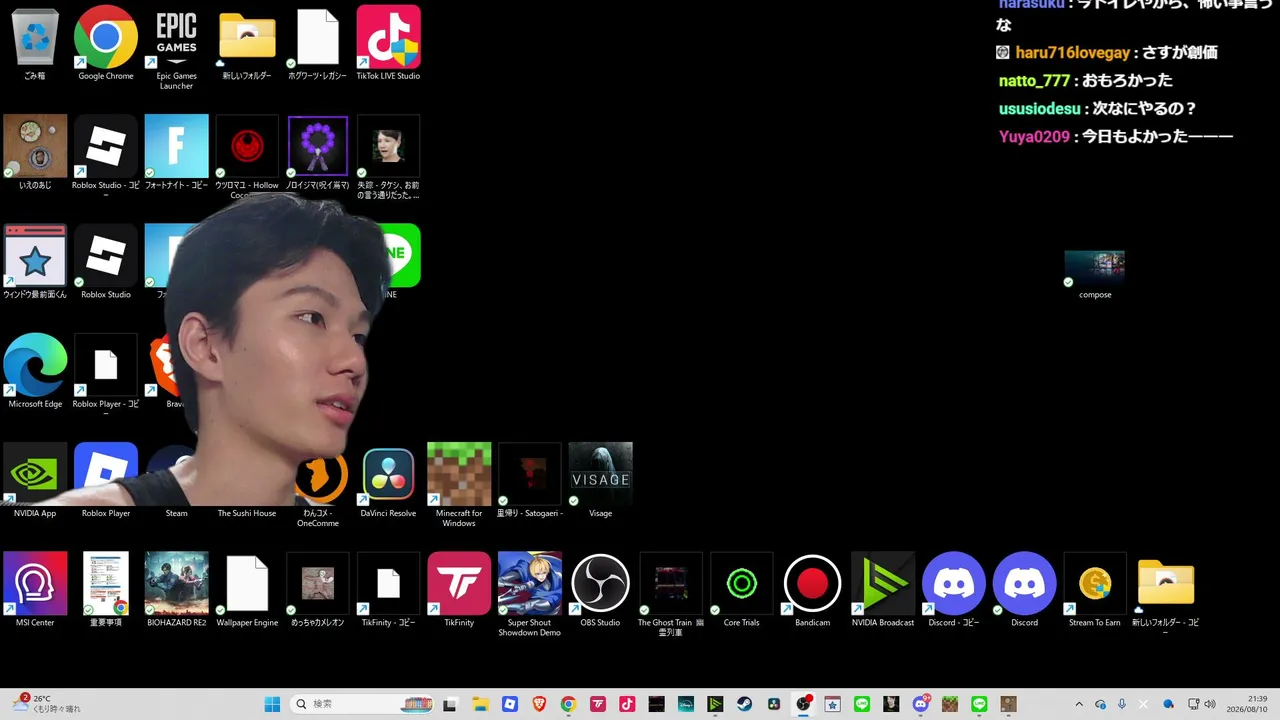This screenshot has height=720, width=1280.
Task: Switch to Brave browser in the taskbar
Action: 539,704
